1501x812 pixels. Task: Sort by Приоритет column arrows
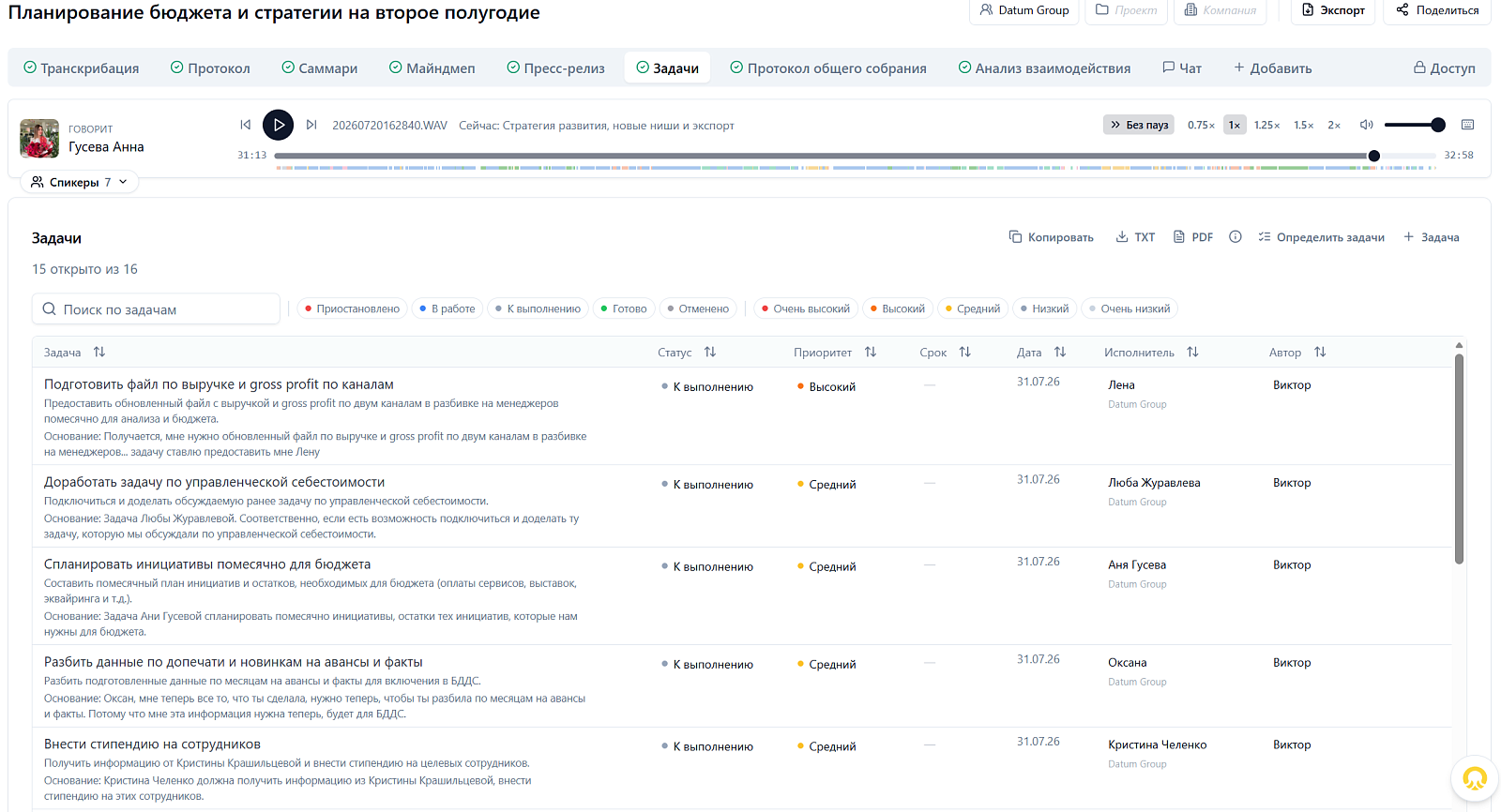pos(871,352)
